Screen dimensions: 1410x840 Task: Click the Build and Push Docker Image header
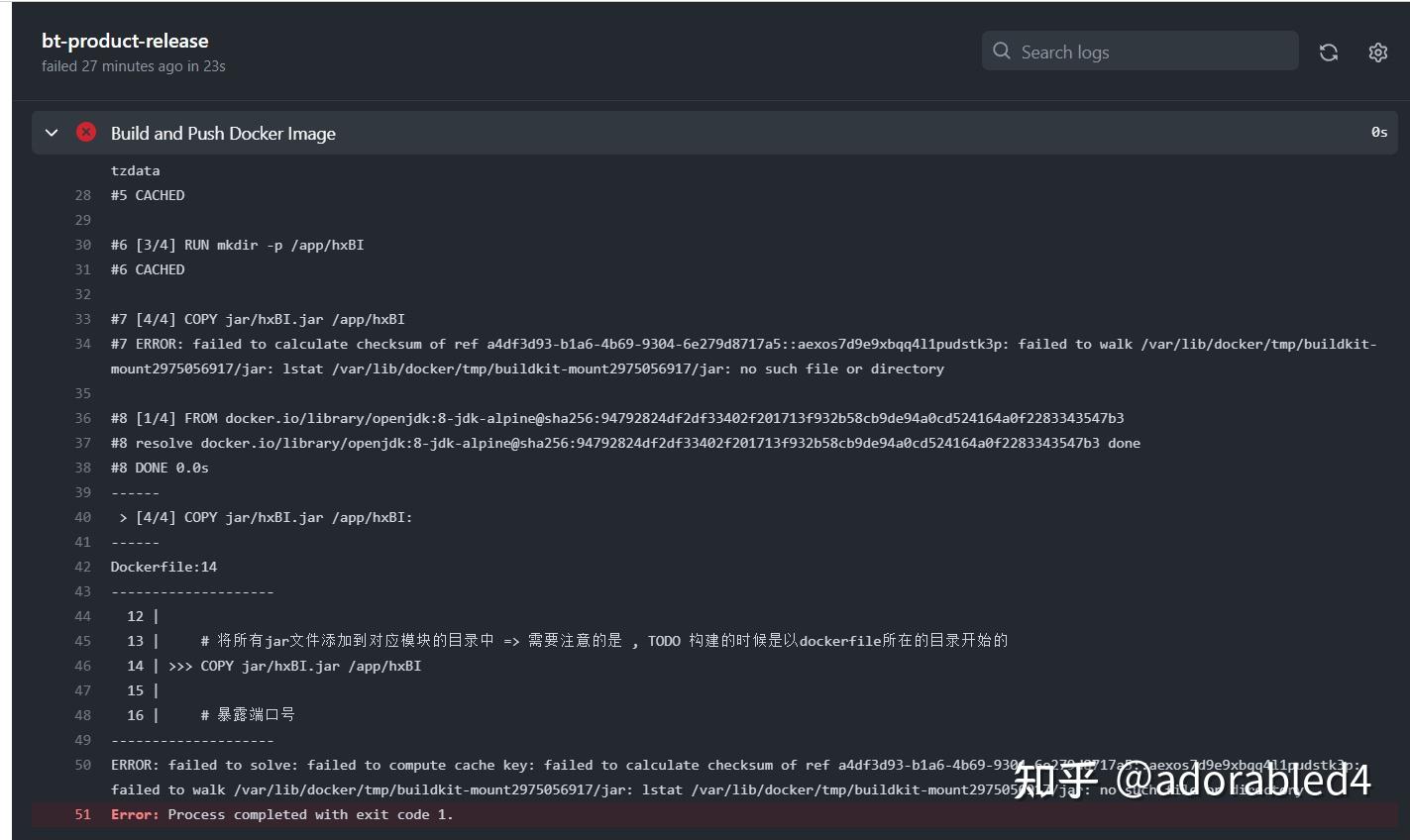coord(223,133)
